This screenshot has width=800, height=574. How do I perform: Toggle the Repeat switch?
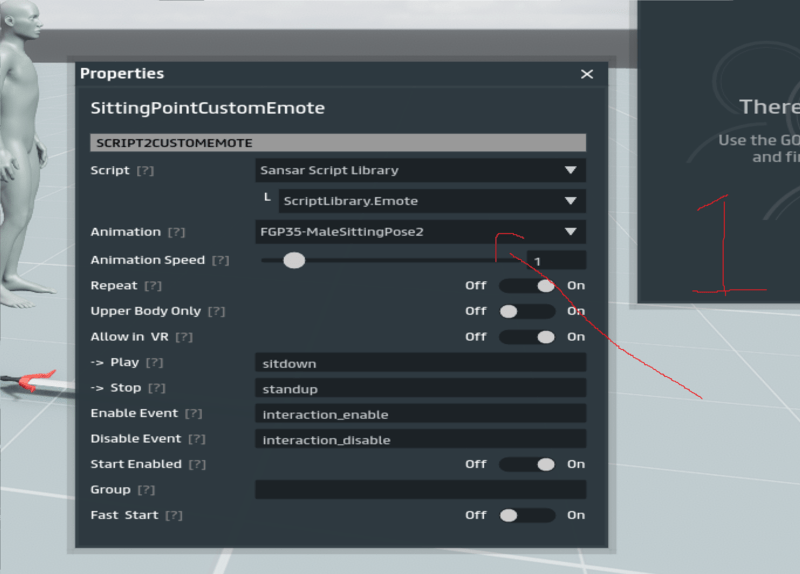527,286
